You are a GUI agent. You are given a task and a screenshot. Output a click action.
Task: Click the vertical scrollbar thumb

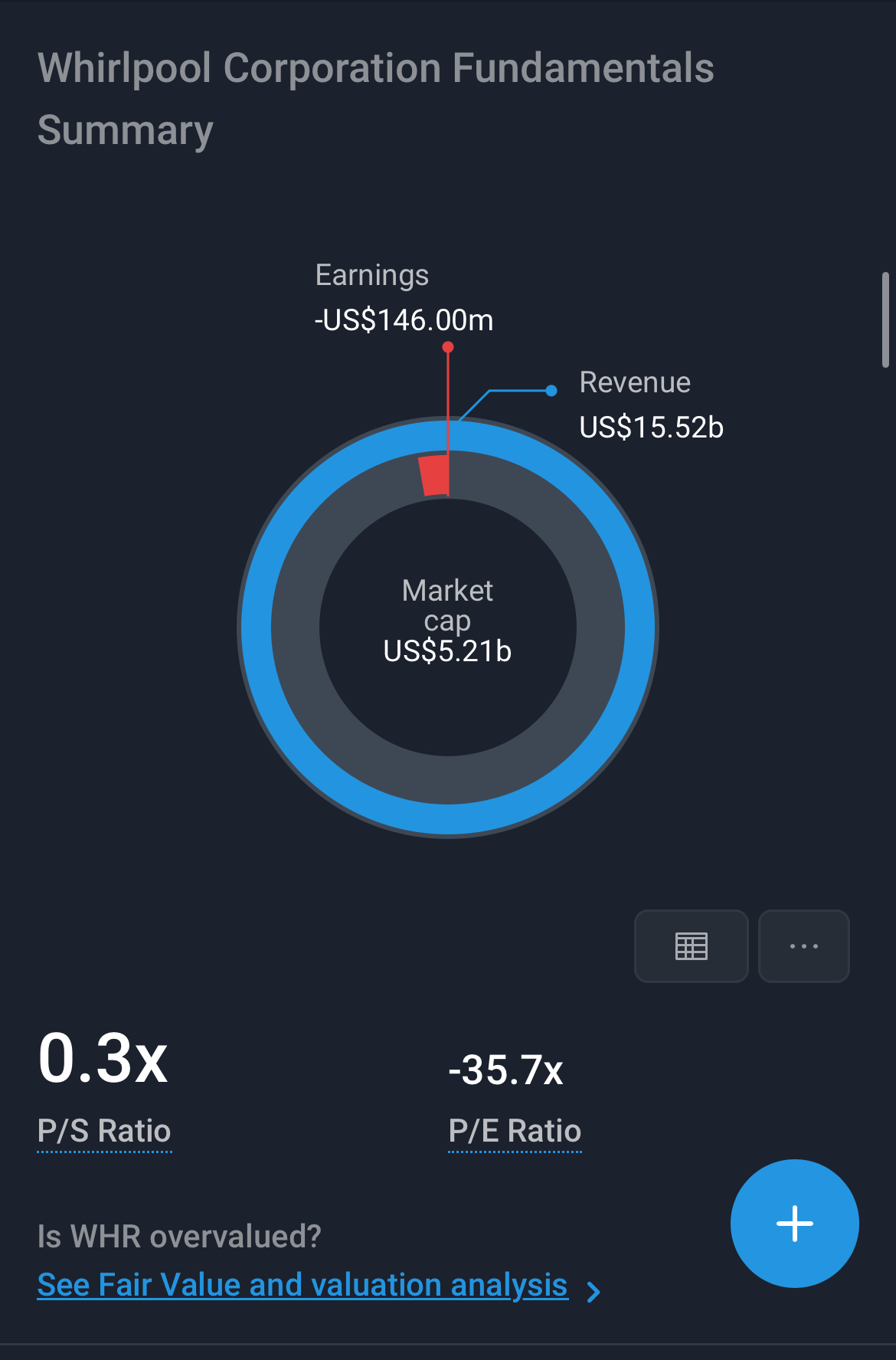pyautogui.click(x=885, y=320)
